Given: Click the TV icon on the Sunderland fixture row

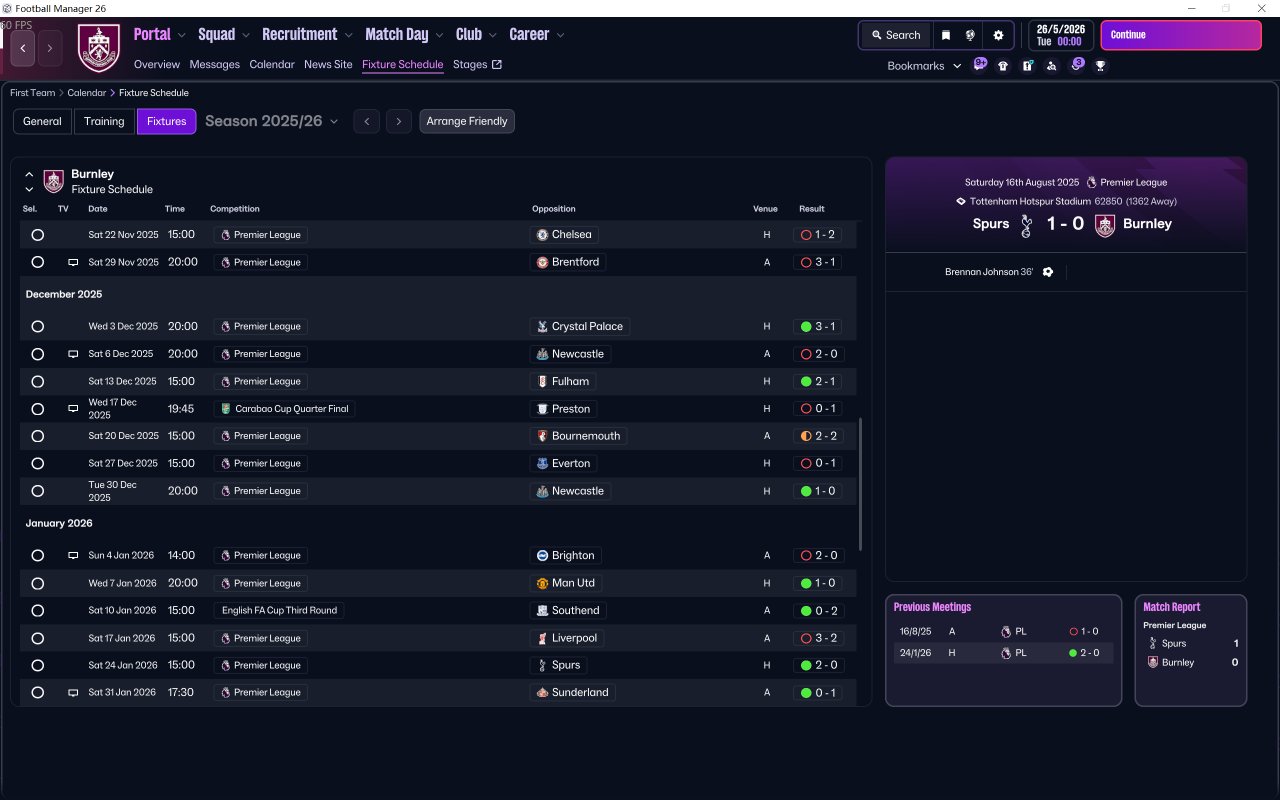Looking at the screenshot, I should click(x=73, y=692).
